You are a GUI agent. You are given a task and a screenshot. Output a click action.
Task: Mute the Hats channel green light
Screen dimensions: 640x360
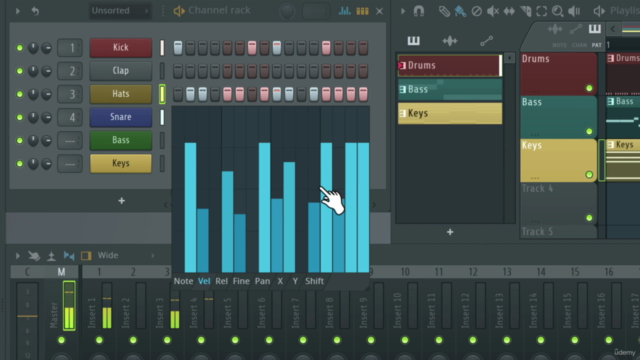(x=19, y=94)
